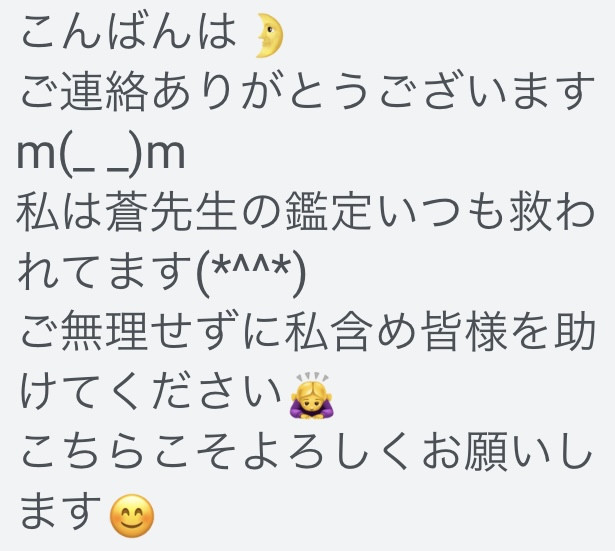Viewport: 615px width, 551px height.
Task: Select the m(_ _)m kaomoji text
Action: tap(100, 155)
